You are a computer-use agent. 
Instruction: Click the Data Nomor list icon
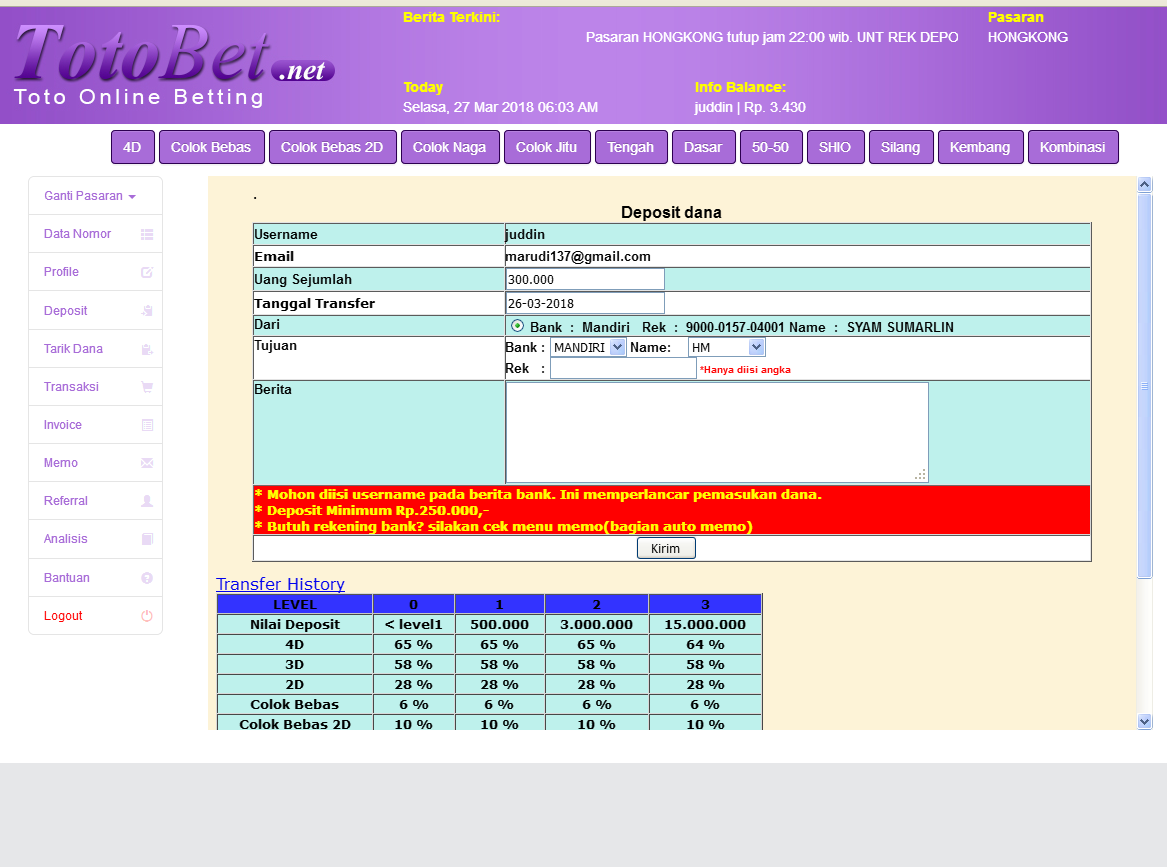point(147,234)
